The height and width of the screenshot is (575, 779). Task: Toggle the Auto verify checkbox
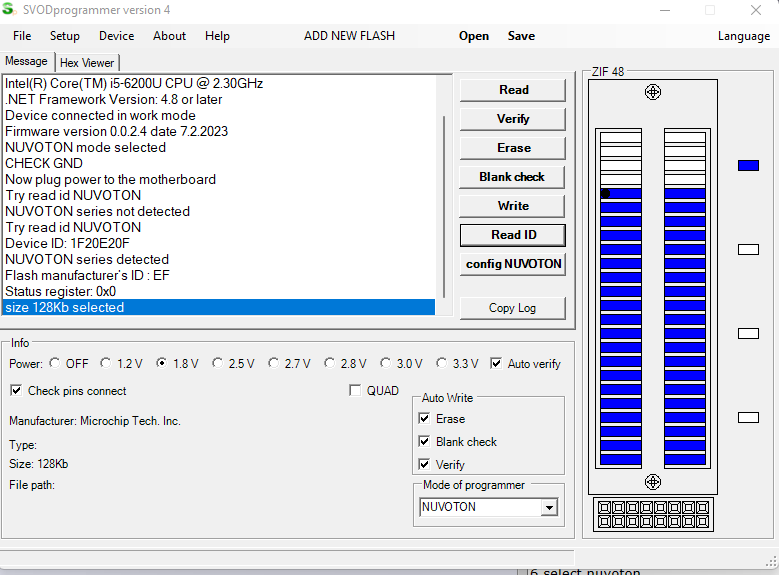(497, 364)
